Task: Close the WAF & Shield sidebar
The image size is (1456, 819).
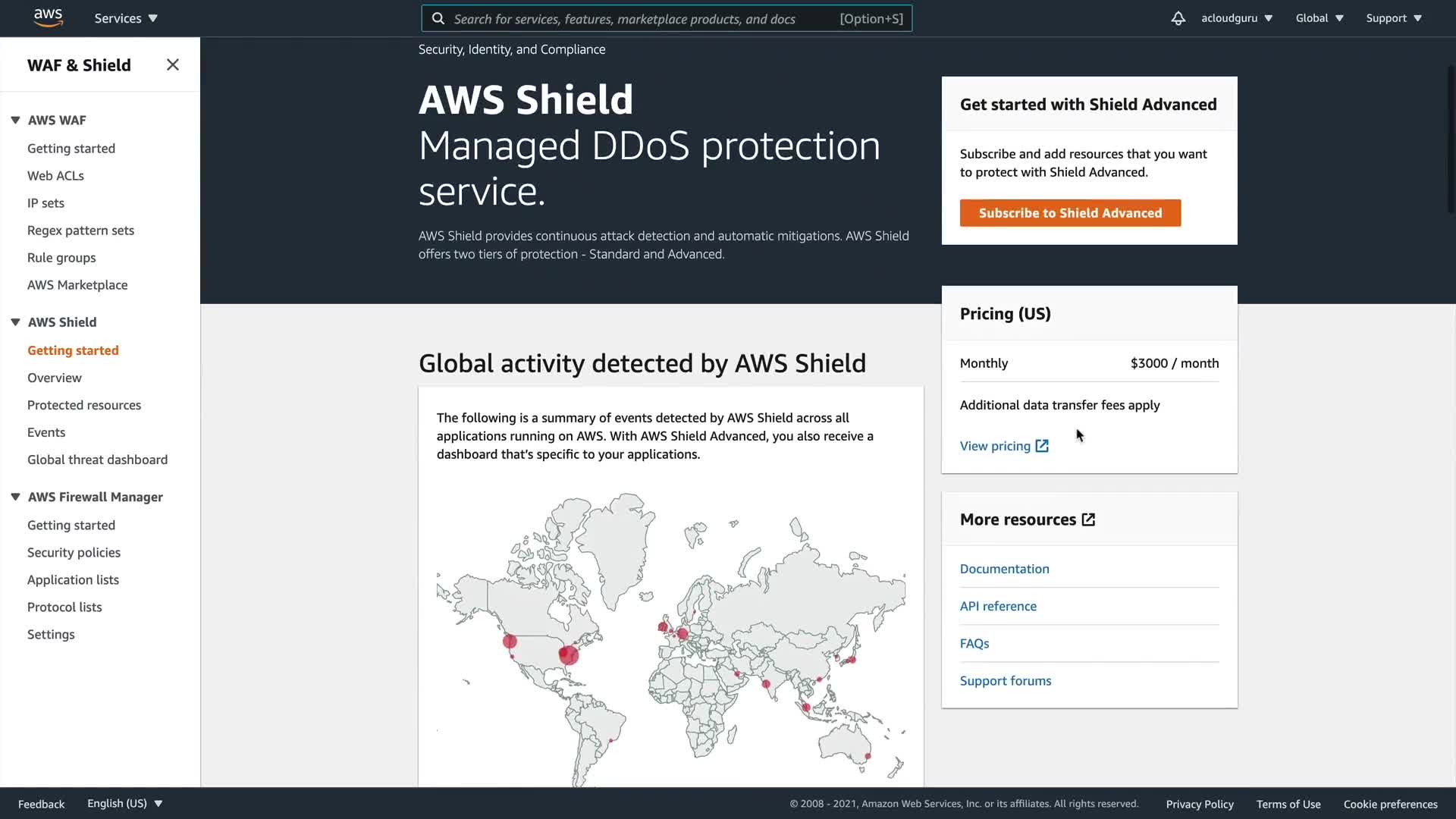Action: click(173, 65)
